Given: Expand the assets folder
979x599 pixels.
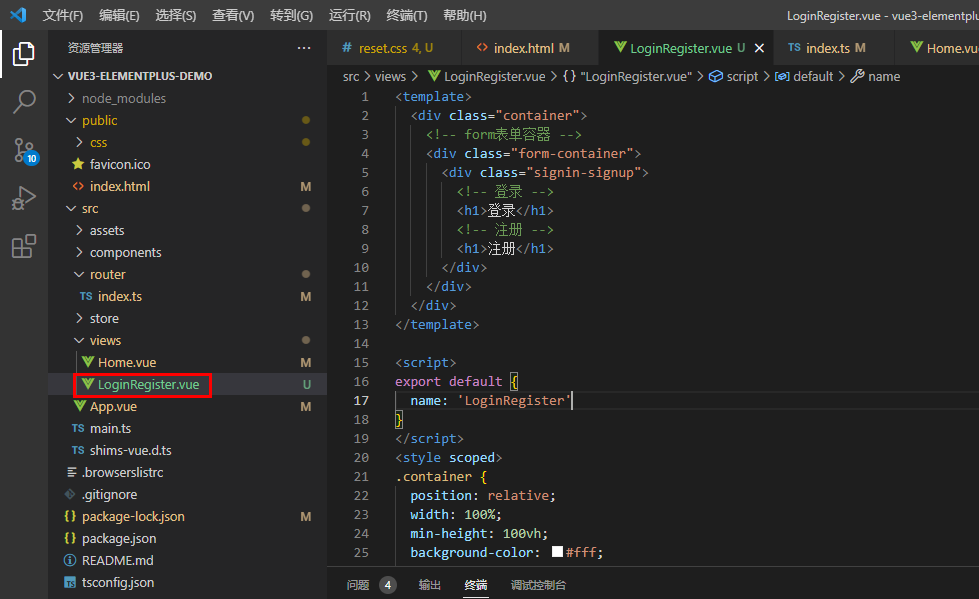Looking at the screenshot, I should click(x=79, y=230).
